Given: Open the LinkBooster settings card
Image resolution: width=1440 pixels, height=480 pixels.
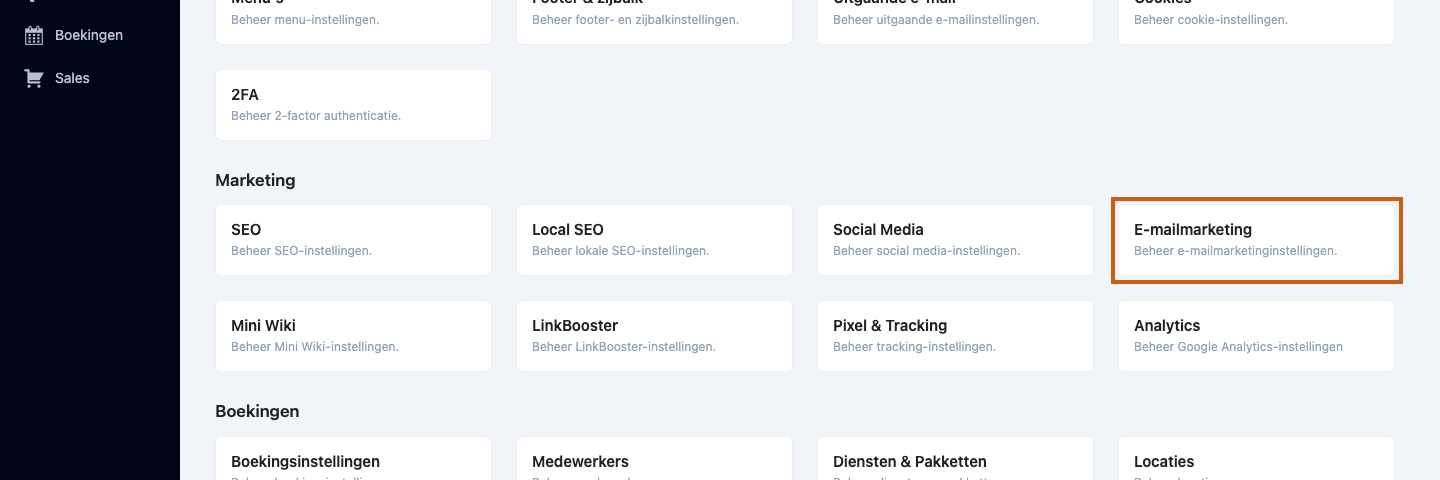Looking at the screenshot, I should point(654,336).
